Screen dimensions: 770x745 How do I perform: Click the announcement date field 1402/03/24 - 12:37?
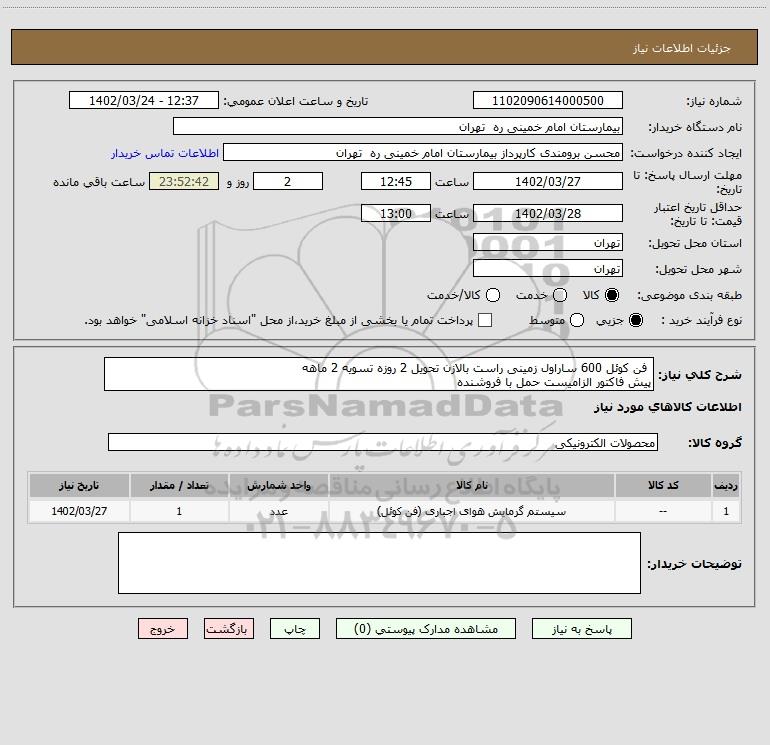tap(144, 100)
